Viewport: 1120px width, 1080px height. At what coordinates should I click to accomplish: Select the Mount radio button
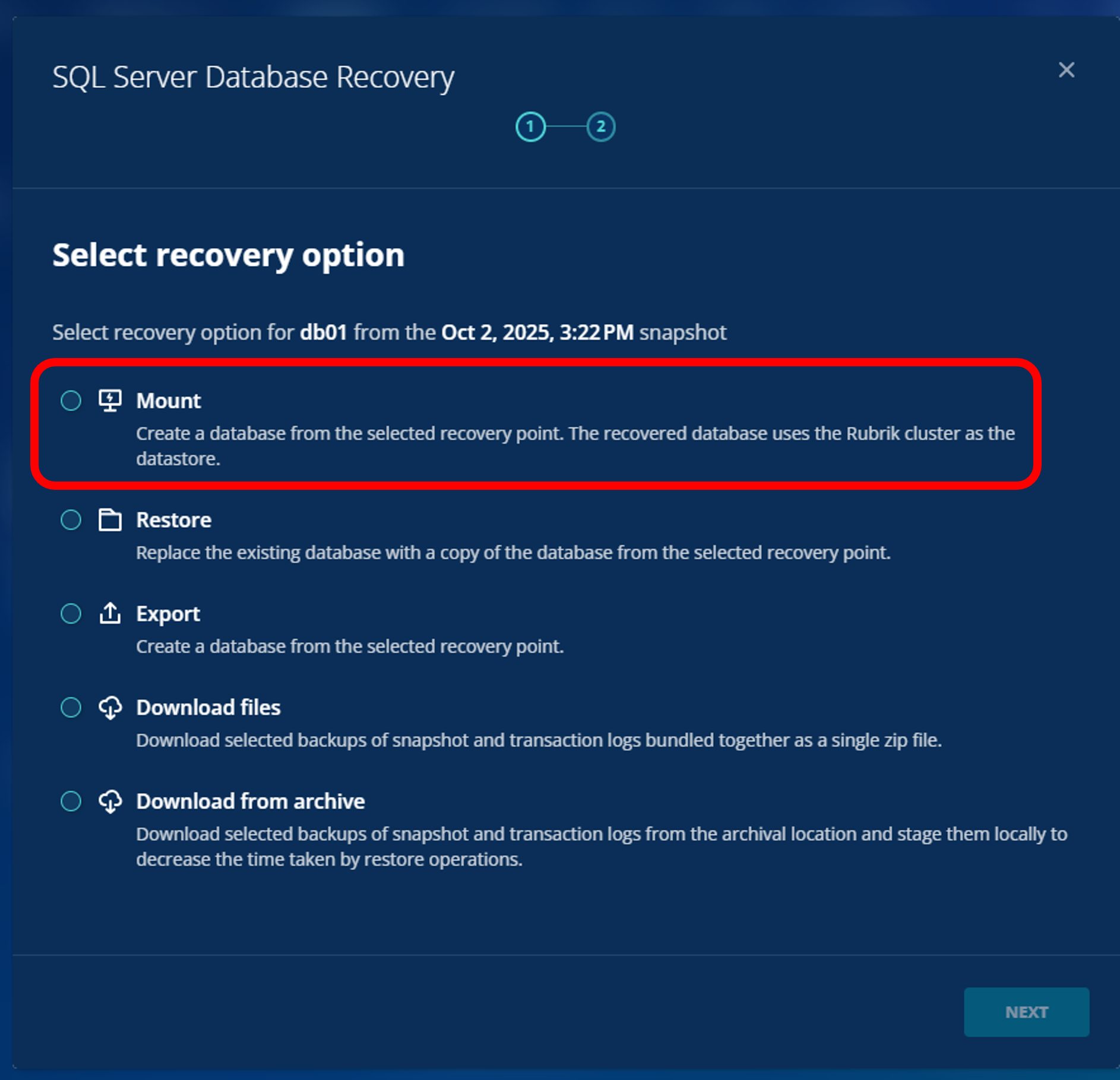[71, 401]
